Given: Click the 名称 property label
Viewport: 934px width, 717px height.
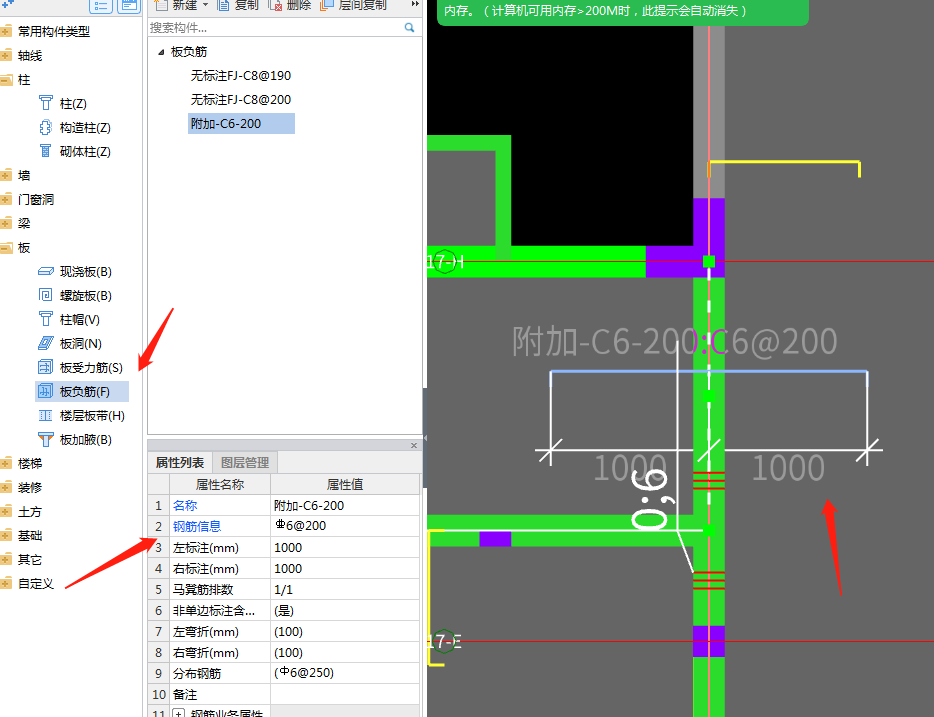Looking at the screenshot, I should pos(185,506).
